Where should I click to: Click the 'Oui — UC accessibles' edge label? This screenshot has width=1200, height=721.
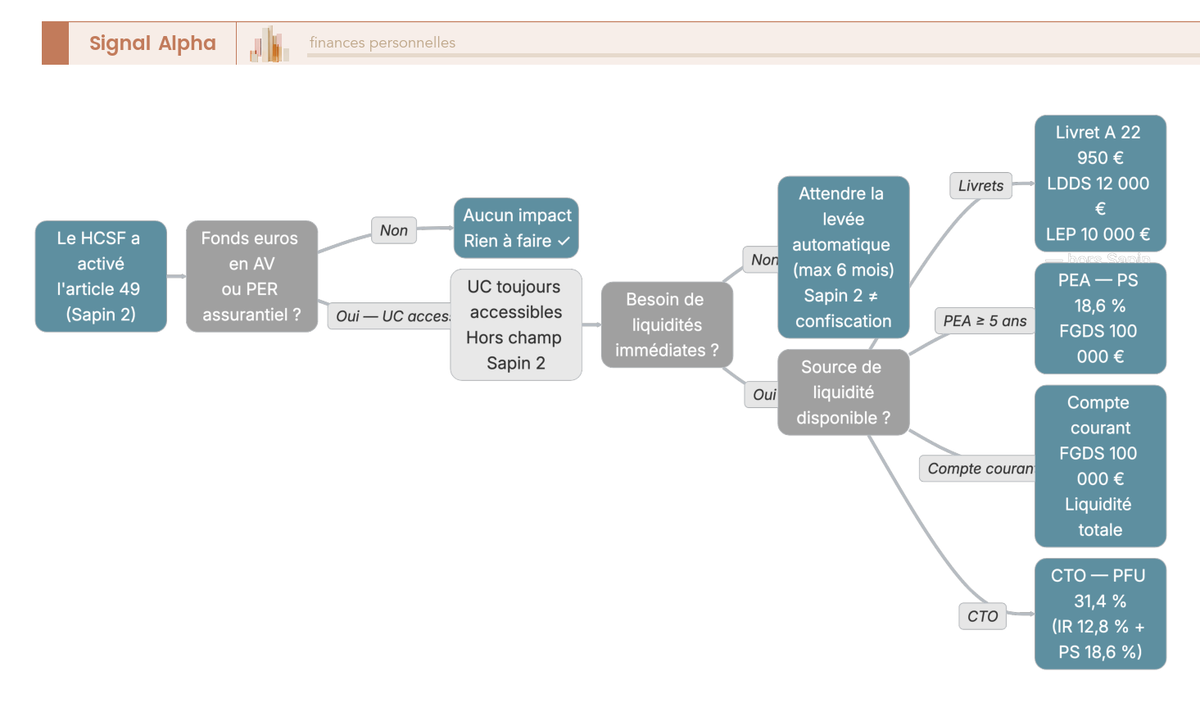pos(390,316)
